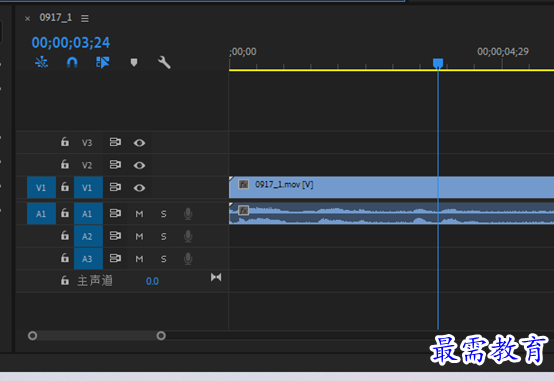Click the master track volume 0.0 value
Image resolution: width=554 pixels, height=381 pixels.
[152, 281]
